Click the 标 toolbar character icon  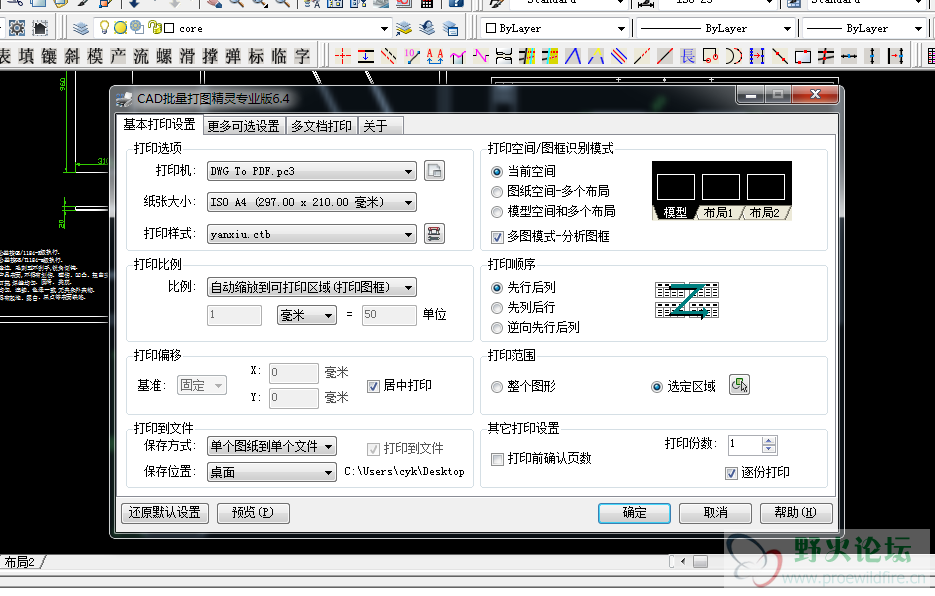click(x=256, y=56)
